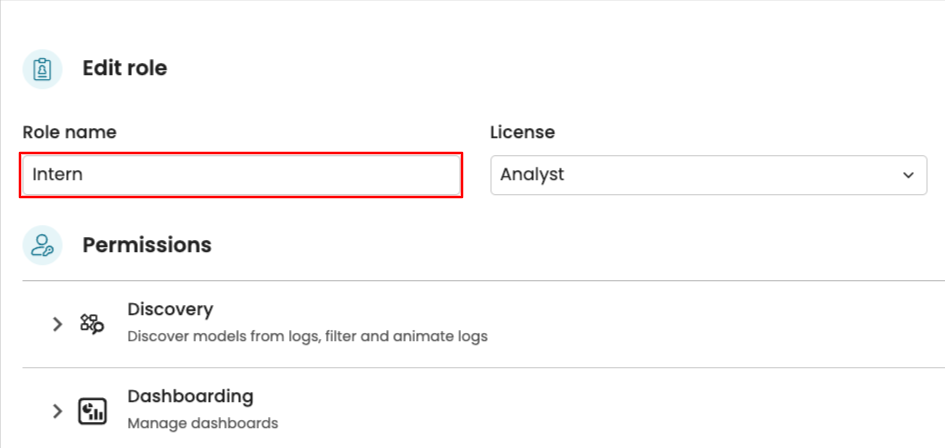945x448 pixels.
Task: Click the 'Manage dashboards' description text
Action: click(202, 423)
